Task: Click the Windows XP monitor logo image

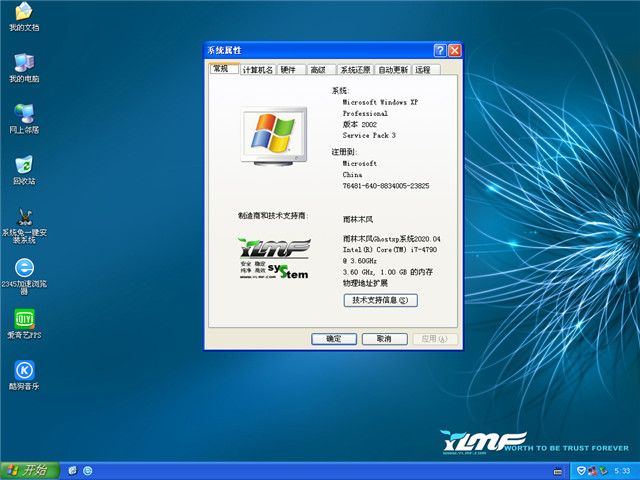Action: pos(274,136)
